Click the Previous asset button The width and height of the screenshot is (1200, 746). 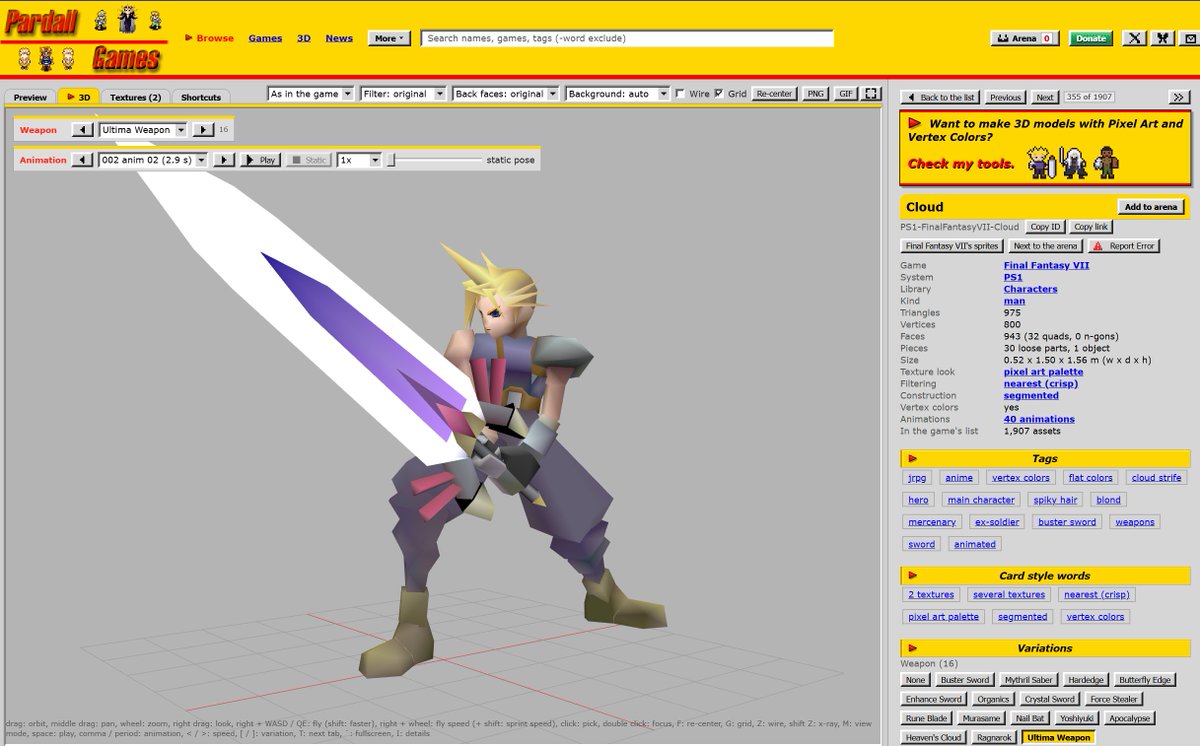click(x=1005, y=97)
